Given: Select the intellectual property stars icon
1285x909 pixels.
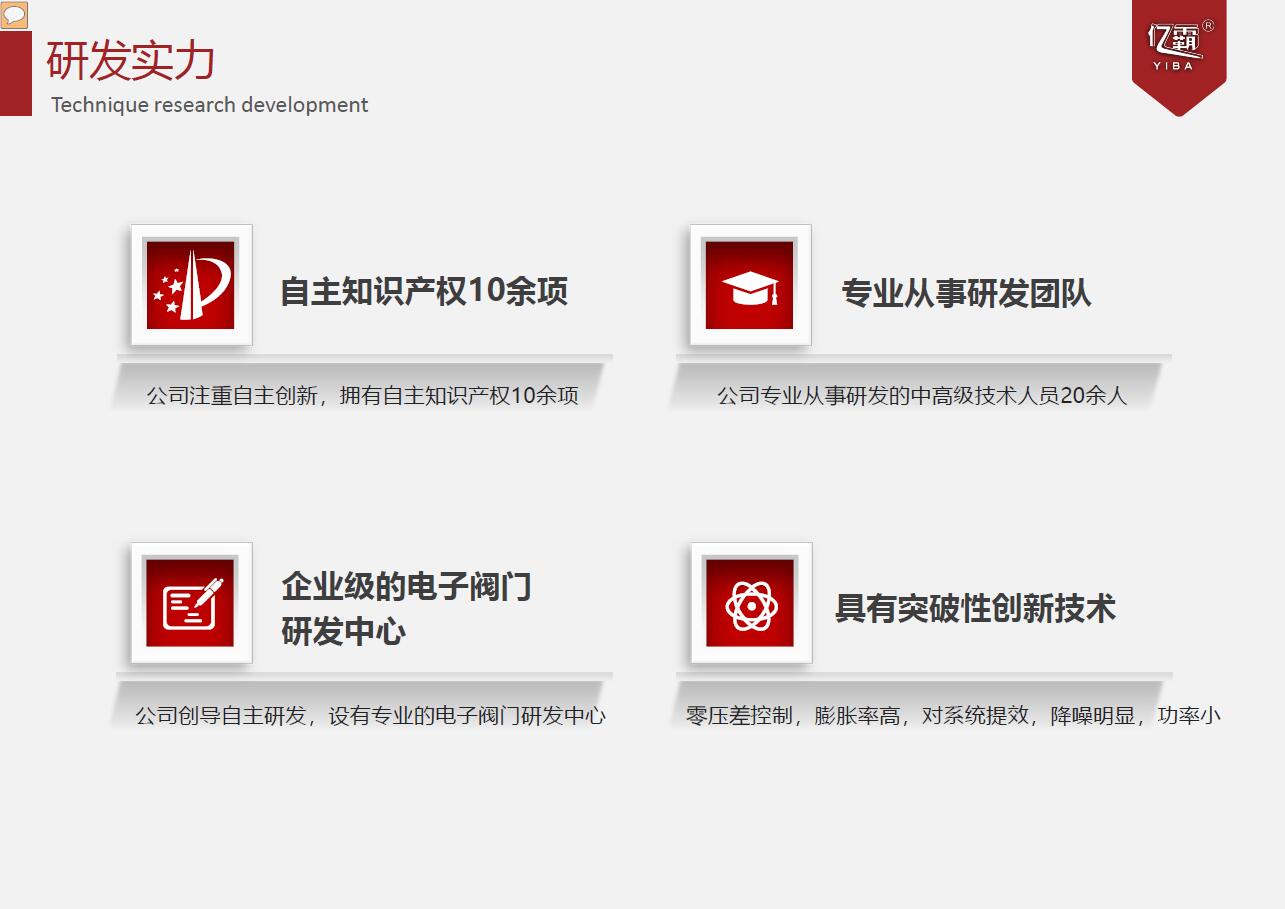Looking at the screenshot, I should (190, 285).
